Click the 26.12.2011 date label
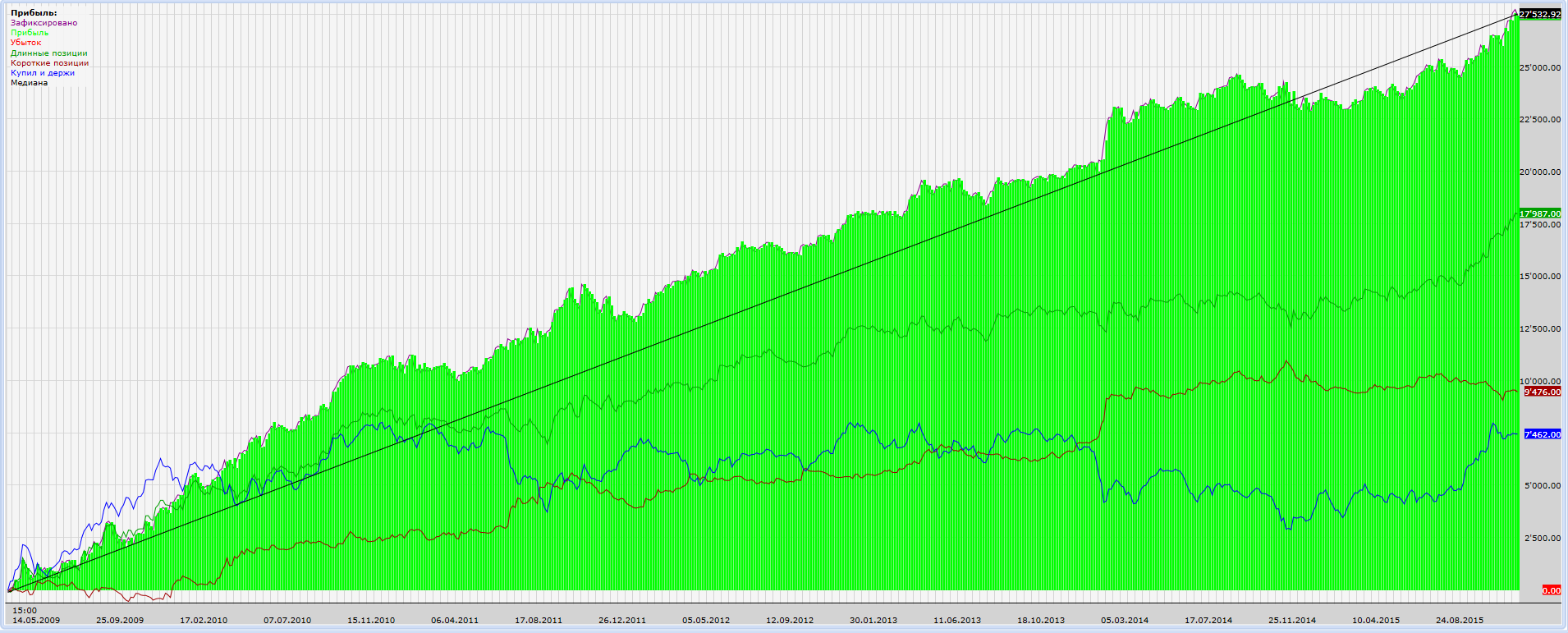Image resolution: width=1568 pixels, height=633 pixels. point(622,621)
